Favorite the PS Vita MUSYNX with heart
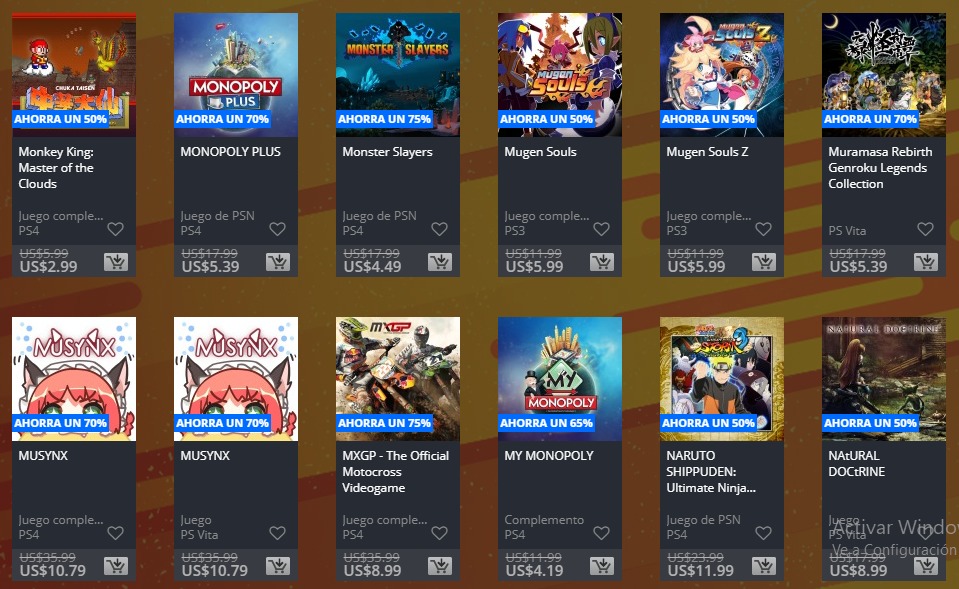Viewport: 959px width, 589px height. coord(278,533)
